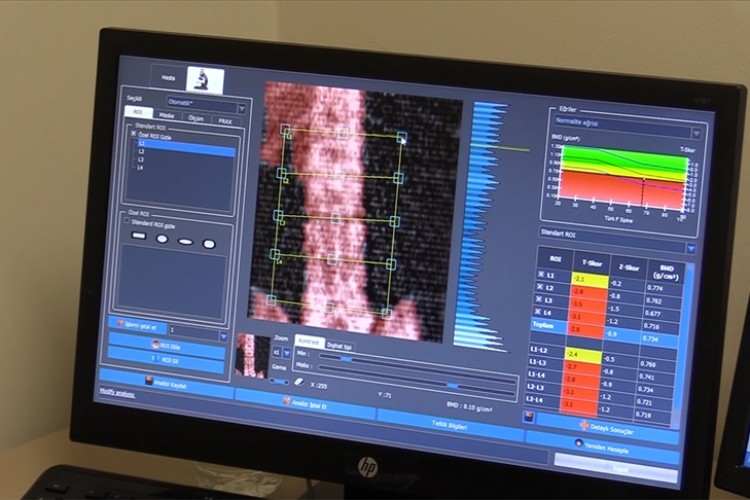
Task: Toggle the L4 row checkbox in results table
Action: (538, 311)
